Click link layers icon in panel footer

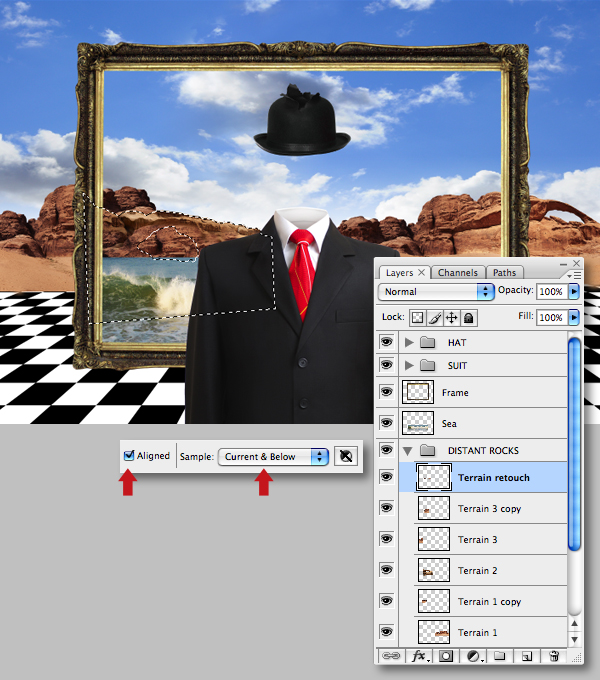tap(391, 656)
